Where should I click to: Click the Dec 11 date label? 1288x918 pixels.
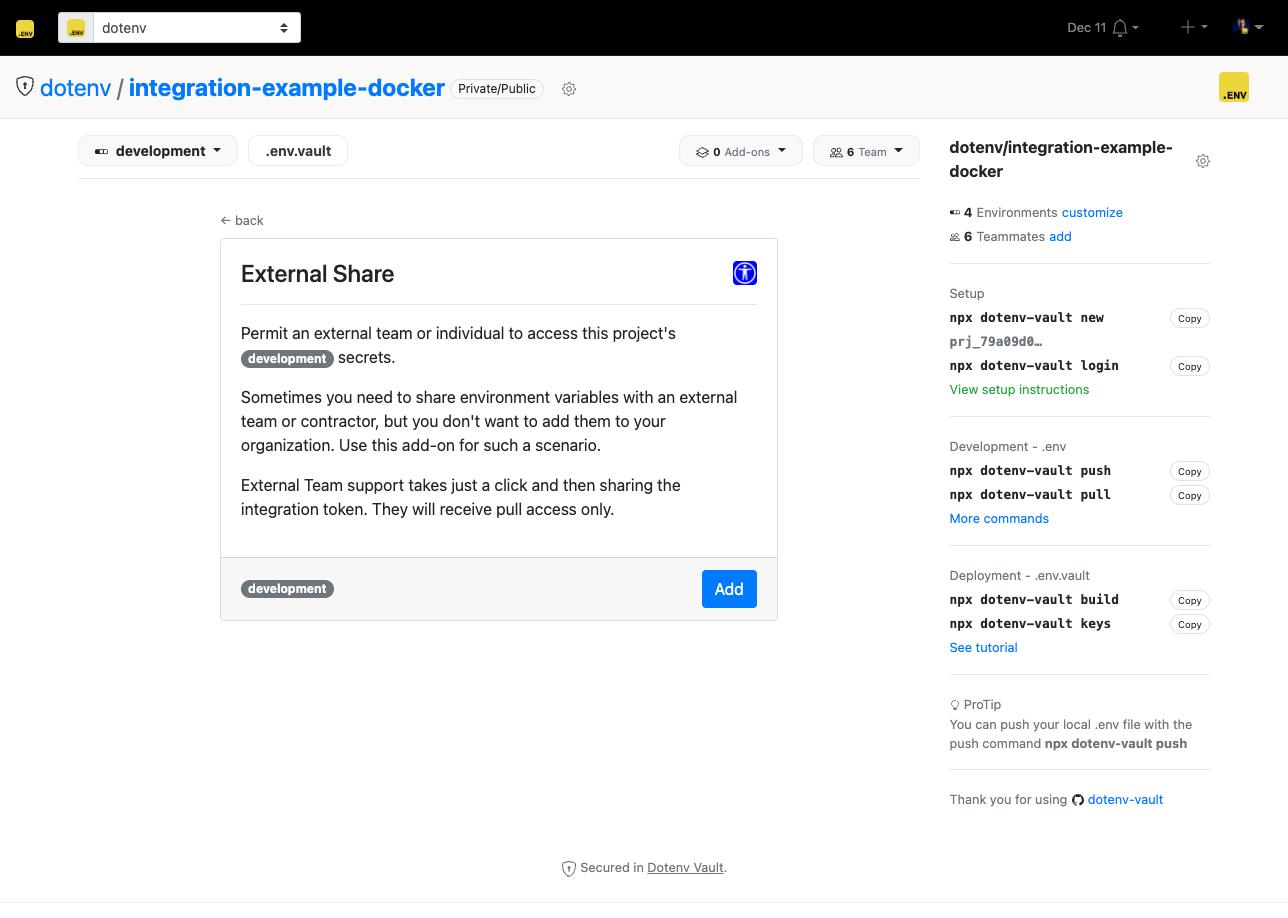point(1086,28)
